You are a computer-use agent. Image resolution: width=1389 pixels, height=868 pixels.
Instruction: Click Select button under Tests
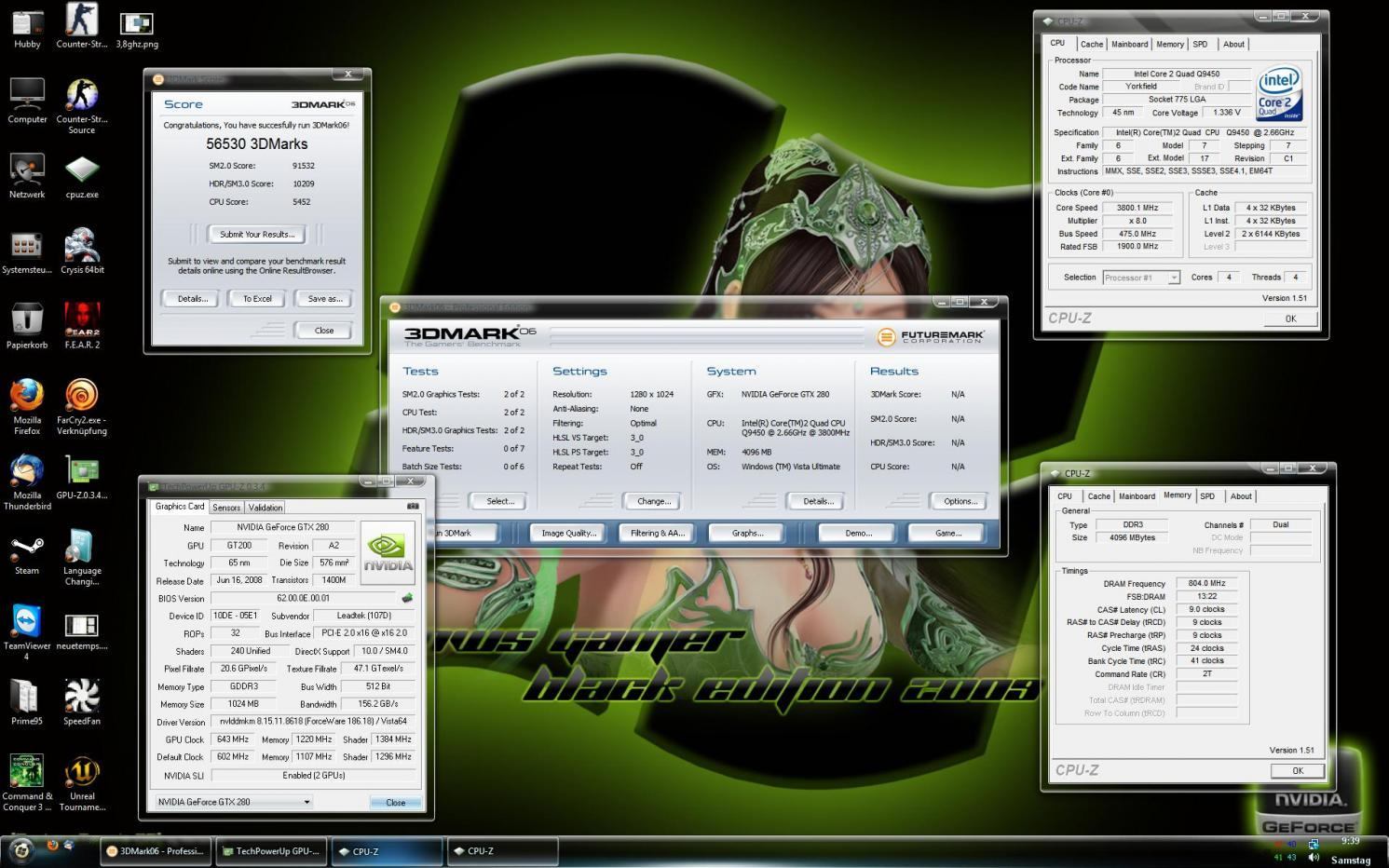[500, 501]
